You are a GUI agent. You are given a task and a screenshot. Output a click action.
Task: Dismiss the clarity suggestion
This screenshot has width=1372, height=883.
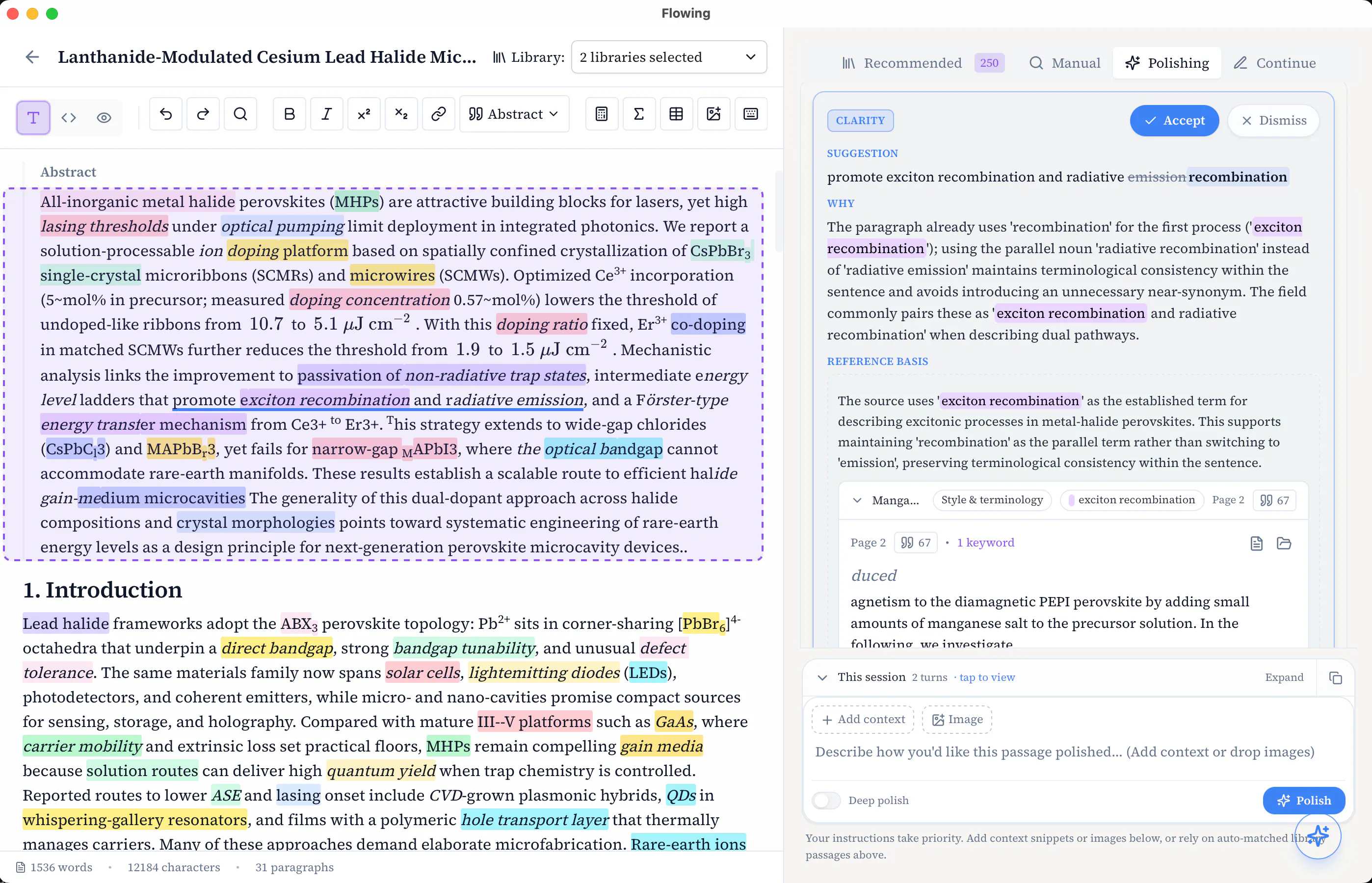click(1273, 120)
